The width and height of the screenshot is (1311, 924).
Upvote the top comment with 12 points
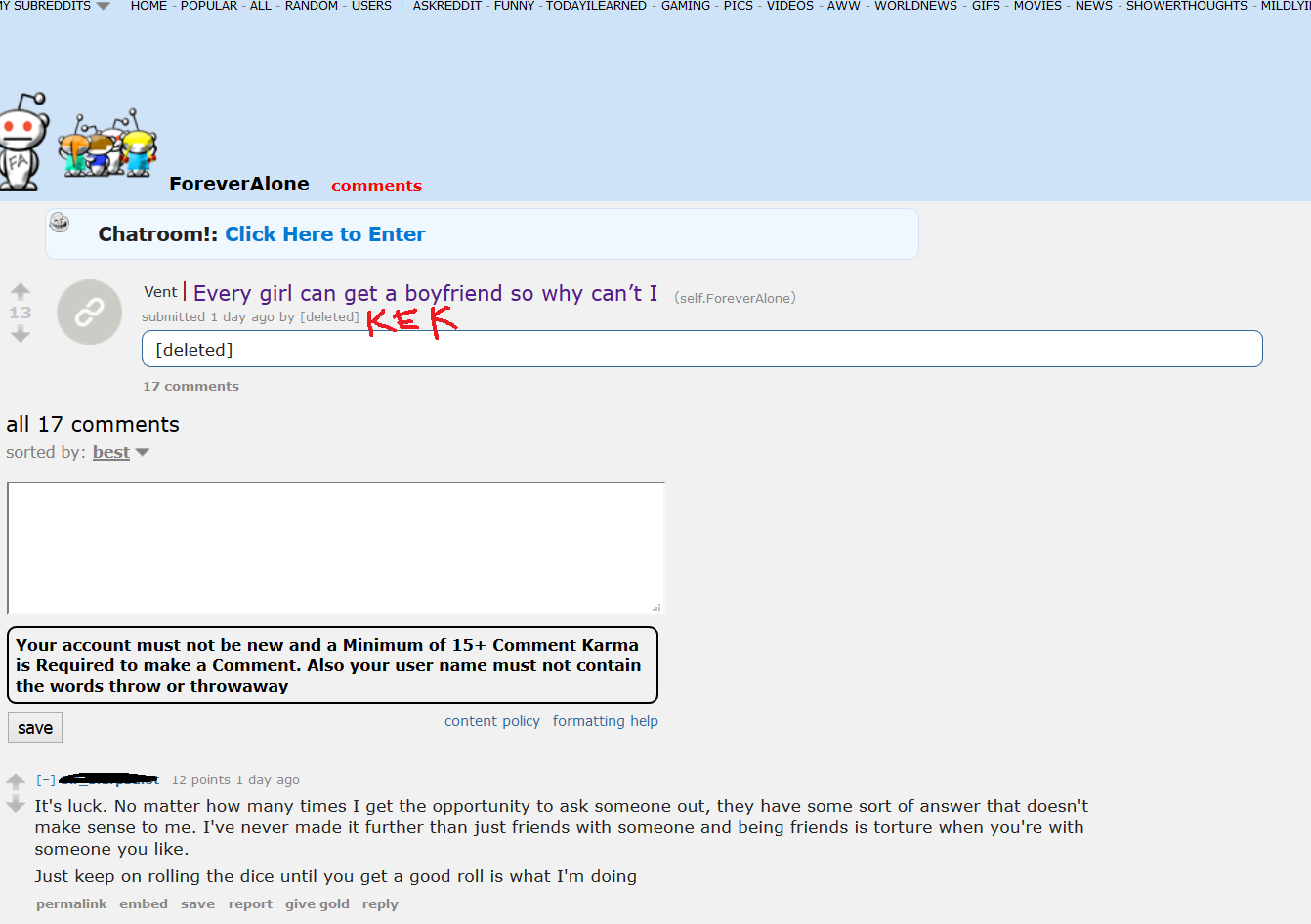16,781
